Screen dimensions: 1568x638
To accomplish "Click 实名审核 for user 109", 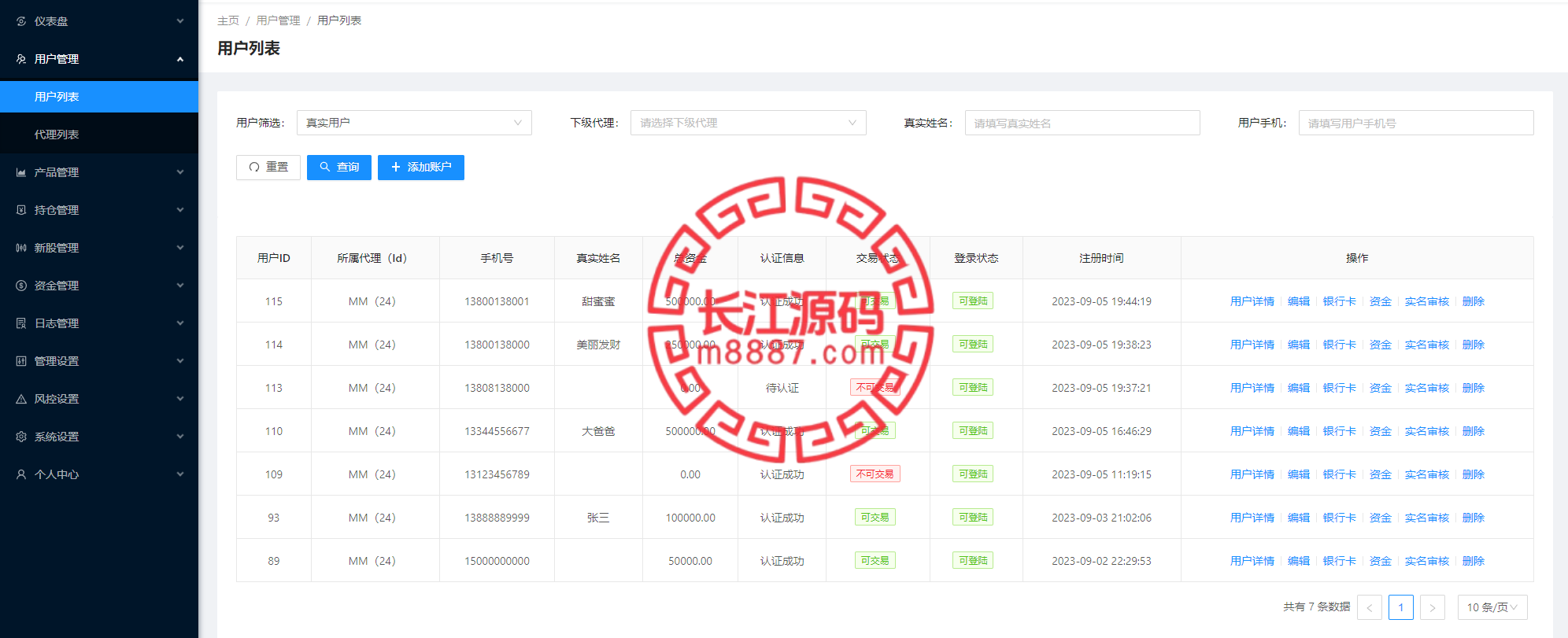I will pyautogui.click(x=1427, y=474).
